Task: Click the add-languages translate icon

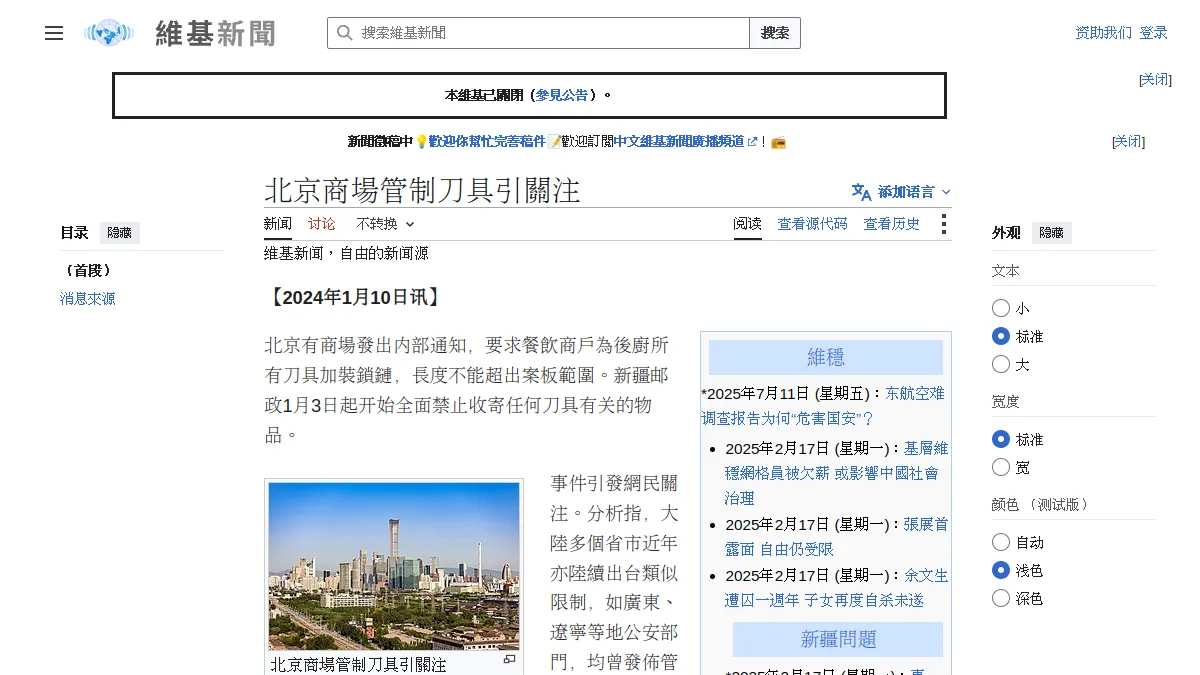Action: (x=861, y=191)
